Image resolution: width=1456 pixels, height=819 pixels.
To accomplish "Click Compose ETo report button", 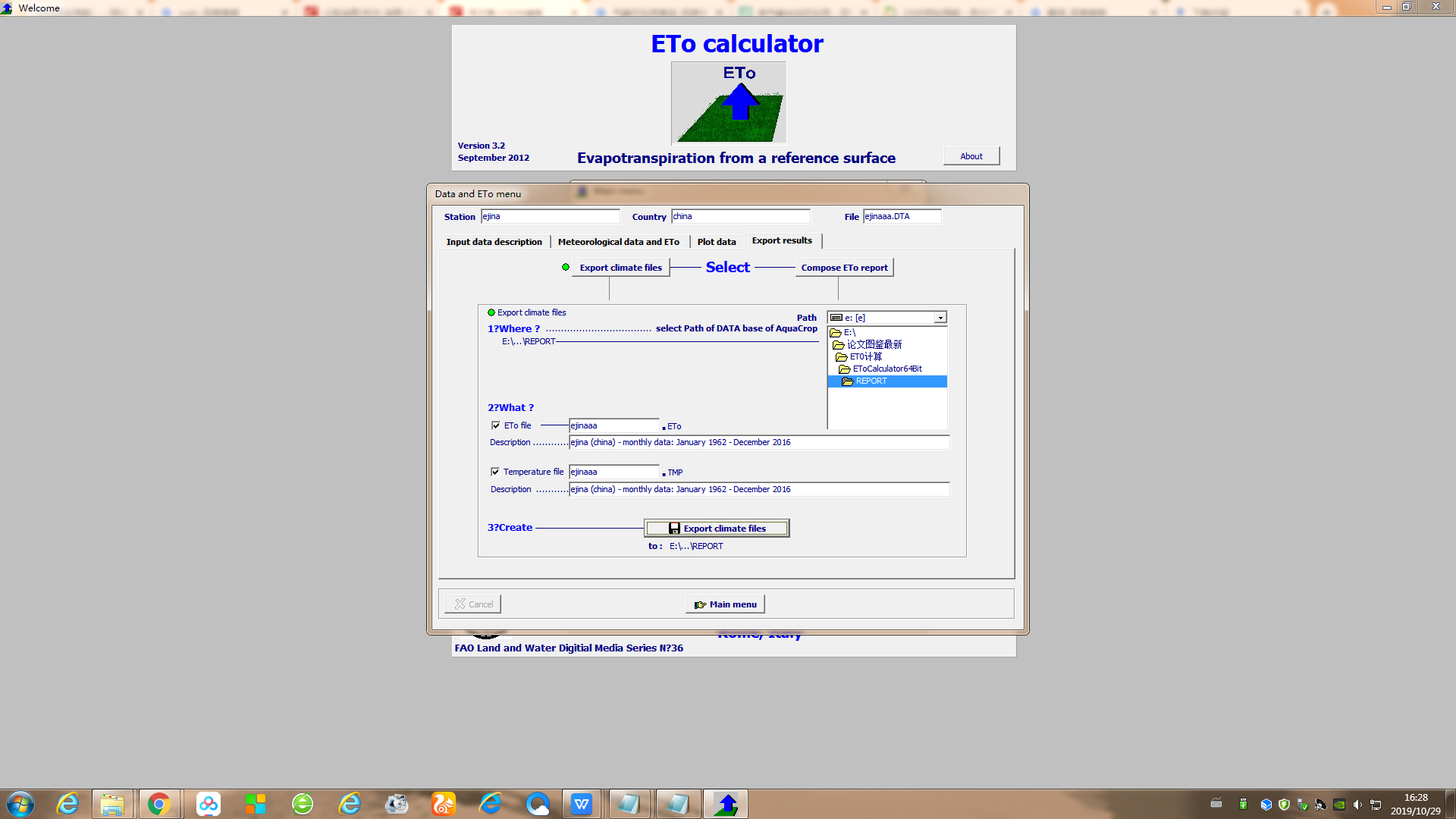I will (844, 268).
